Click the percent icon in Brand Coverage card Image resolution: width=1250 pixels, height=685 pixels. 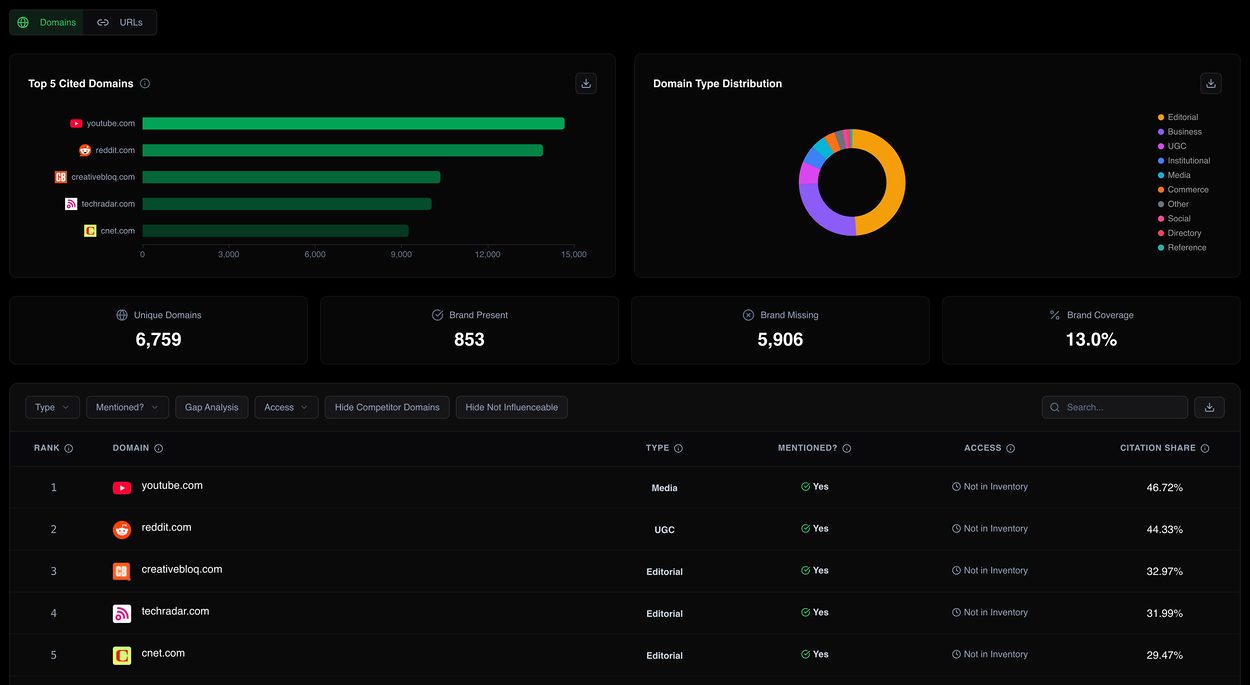pos(1054,315)
